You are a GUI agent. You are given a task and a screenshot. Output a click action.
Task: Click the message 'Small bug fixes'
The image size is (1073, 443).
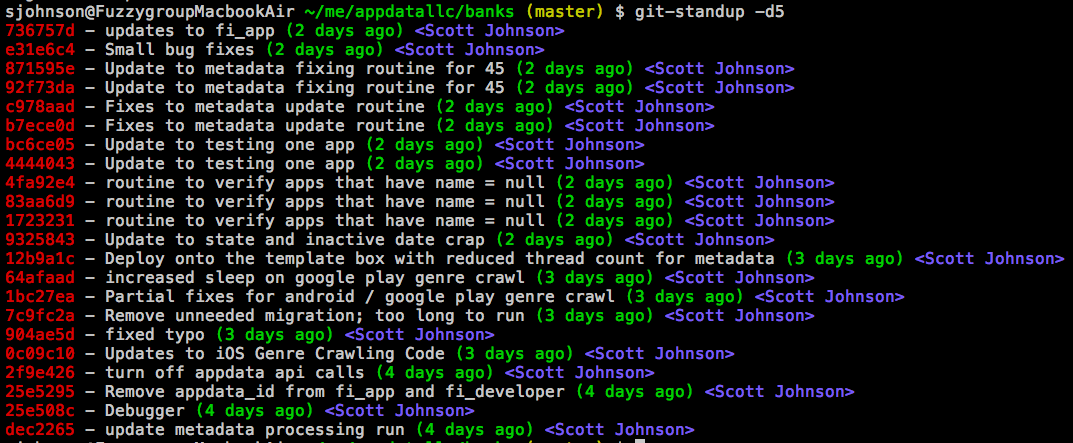click(180, 49)
